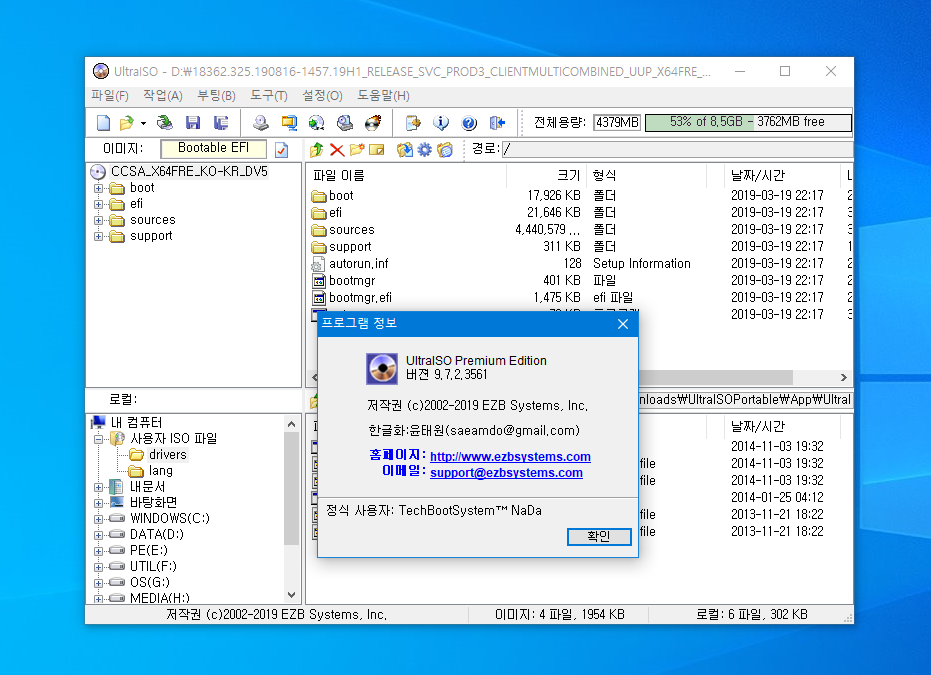Screen dimensions: 931x675
Task: Click the 53% of 8.5GB capacity bar
Action: point(748,122)
